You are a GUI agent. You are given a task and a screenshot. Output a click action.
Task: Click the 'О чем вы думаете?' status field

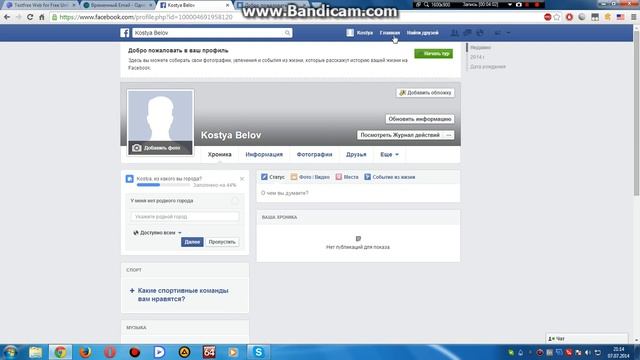point(358,193)
